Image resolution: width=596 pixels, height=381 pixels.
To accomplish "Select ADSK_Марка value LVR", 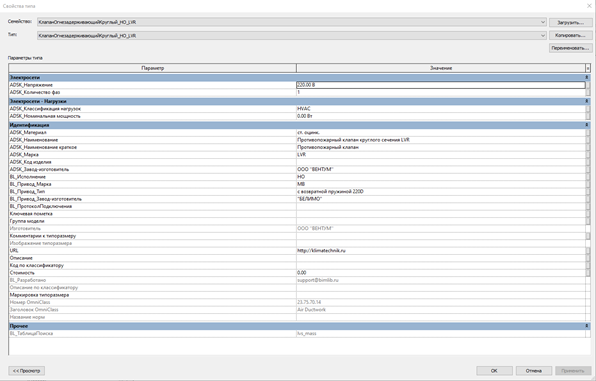I will tap(441, 155).
